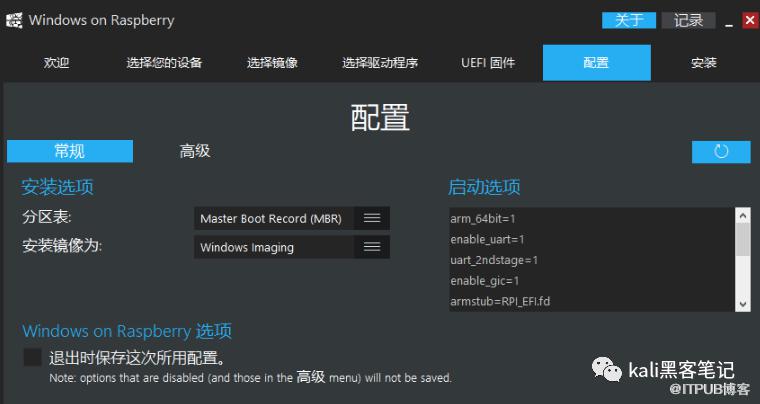Screen dimensions: 760x404
Task: Go to the 安装 tab
Action: 704,62
